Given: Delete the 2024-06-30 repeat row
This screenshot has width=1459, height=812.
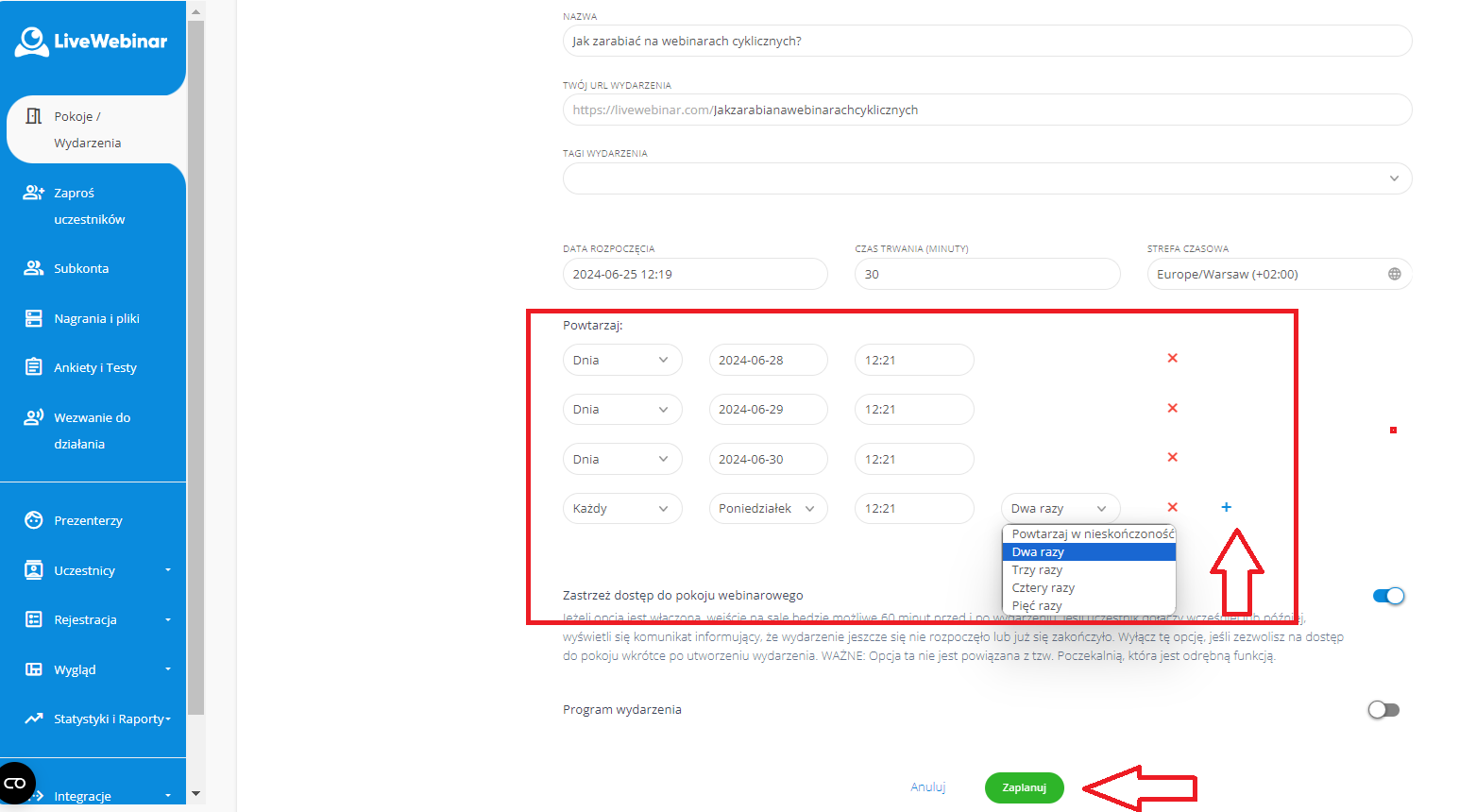Looking at the screenshot, I should 1172,458.
